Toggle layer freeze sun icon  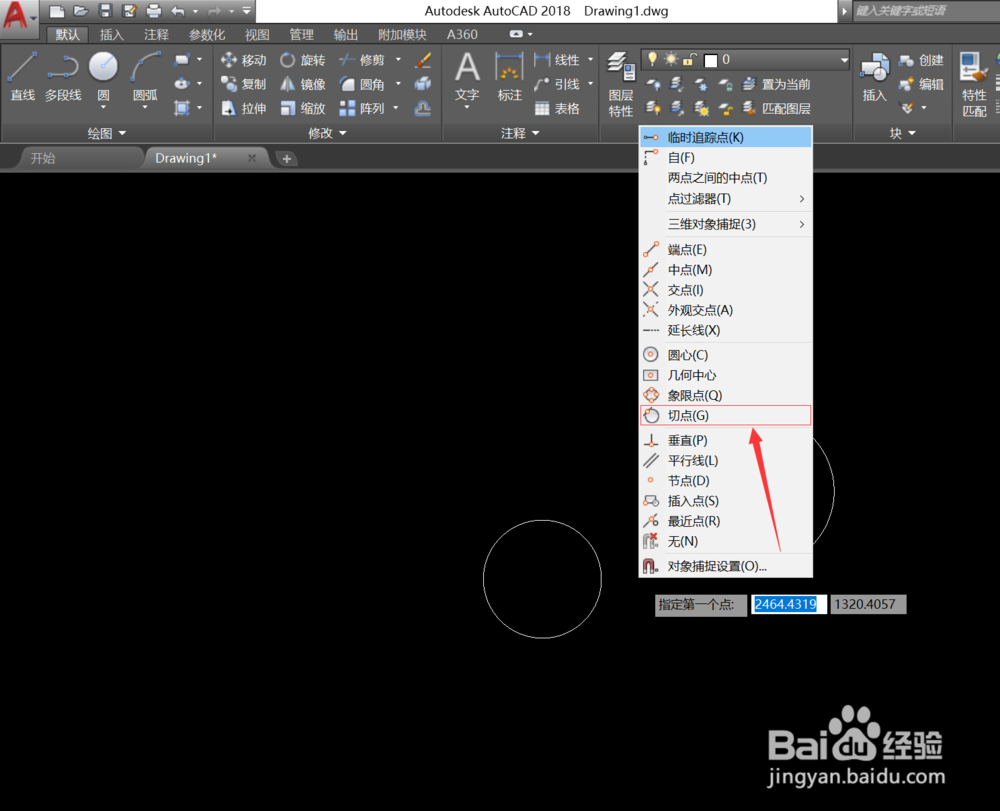point(671,59)
